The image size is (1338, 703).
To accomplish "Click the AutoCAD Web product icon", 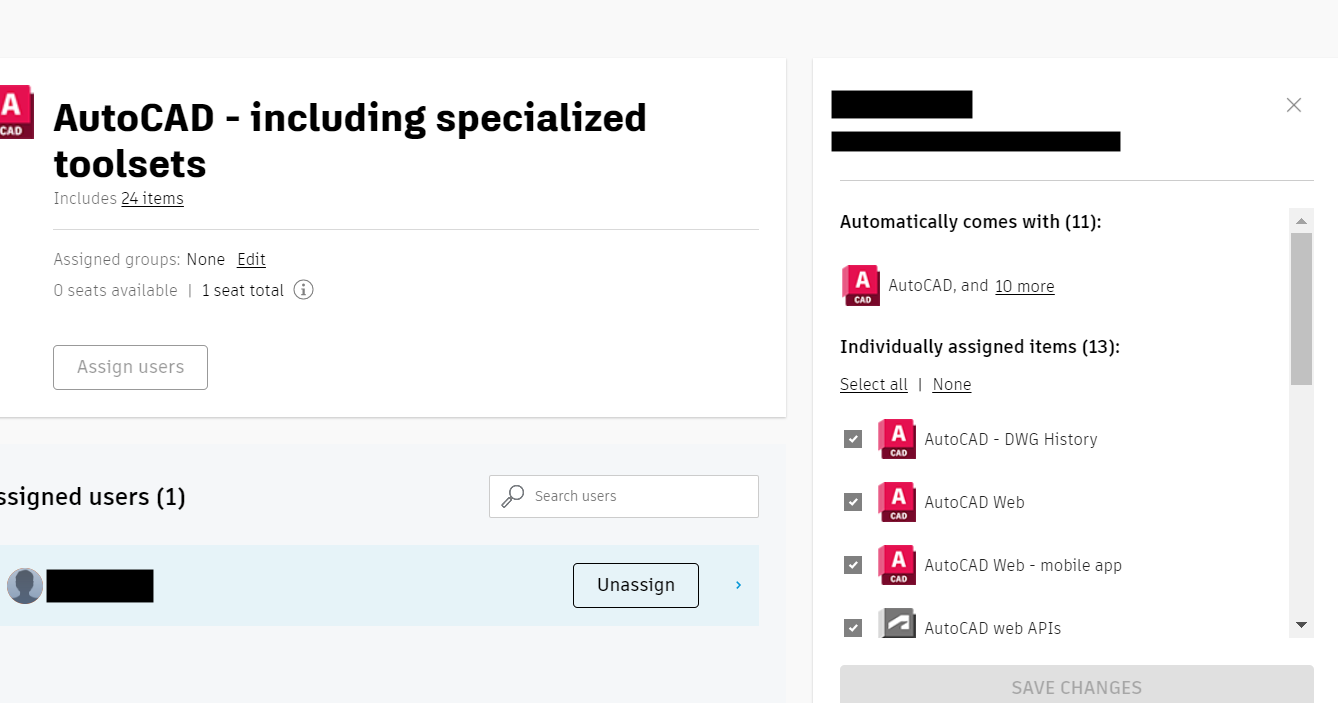I will [x=896, y=502].
